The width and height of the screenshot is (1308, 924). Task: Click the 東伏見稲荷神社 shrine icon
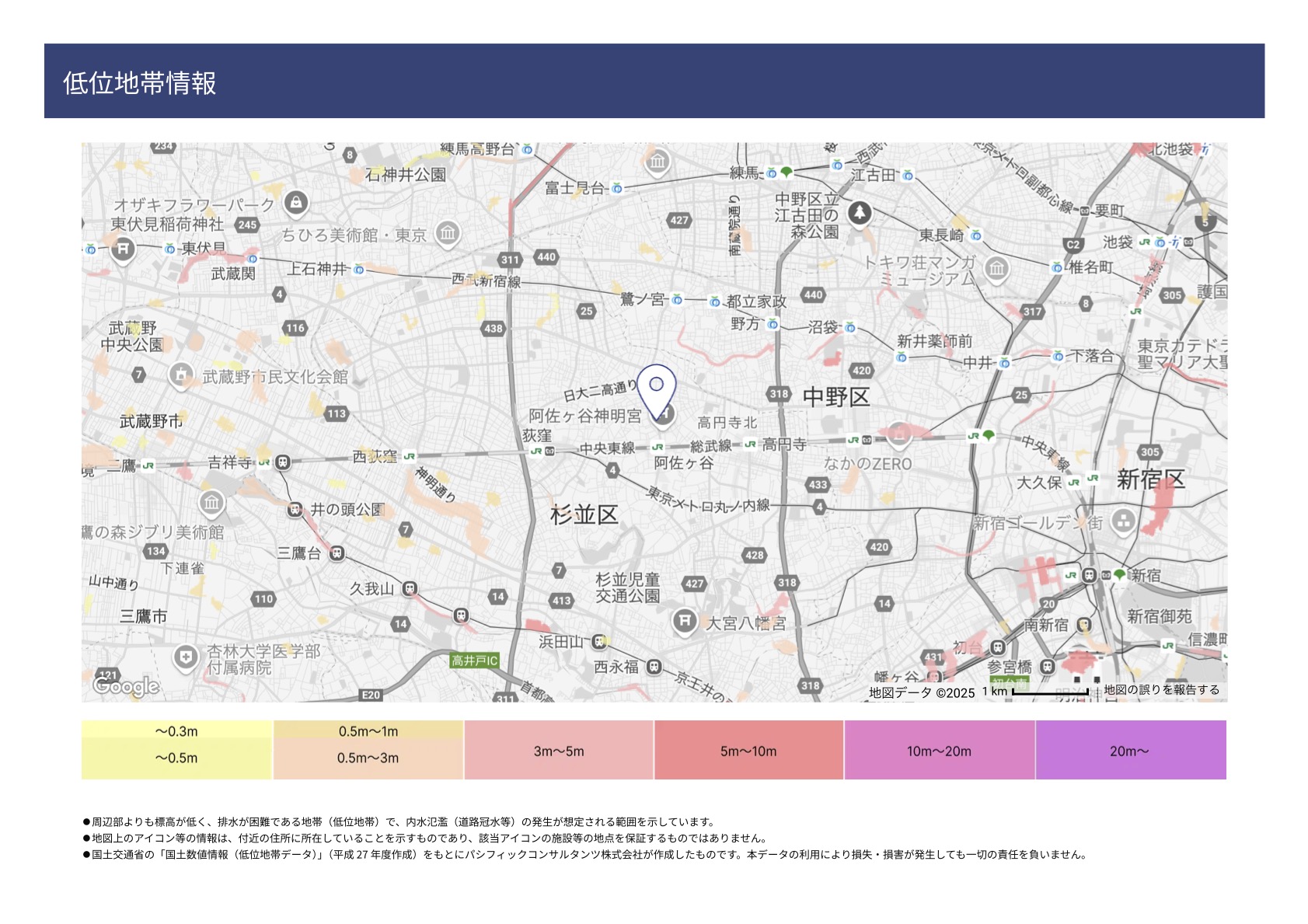(x=122, y=249)
